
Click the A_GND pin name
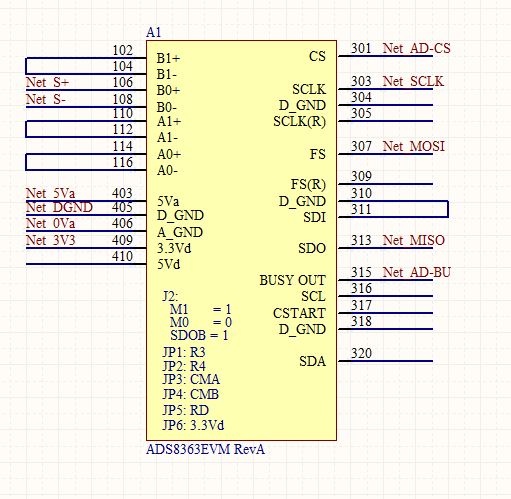click(x=180, y=232)
